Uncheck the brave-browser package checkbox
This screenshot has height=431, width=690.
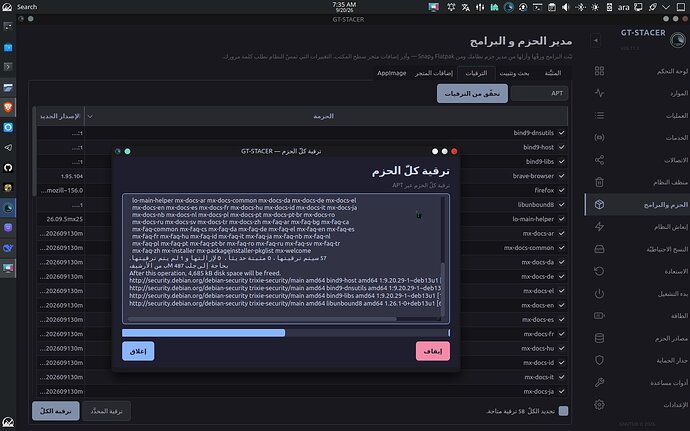pyautogui.click(x=562, y=176)
